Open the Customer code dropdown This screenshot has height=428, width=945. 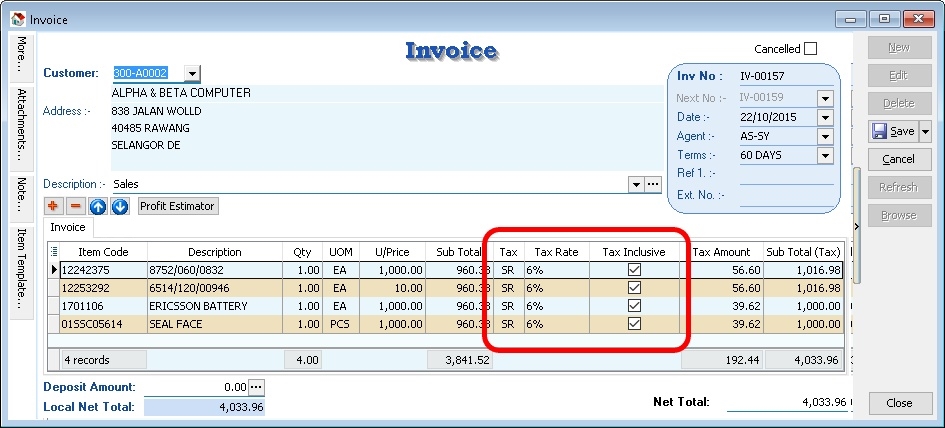pyautogui.click(x=192, y=73)
